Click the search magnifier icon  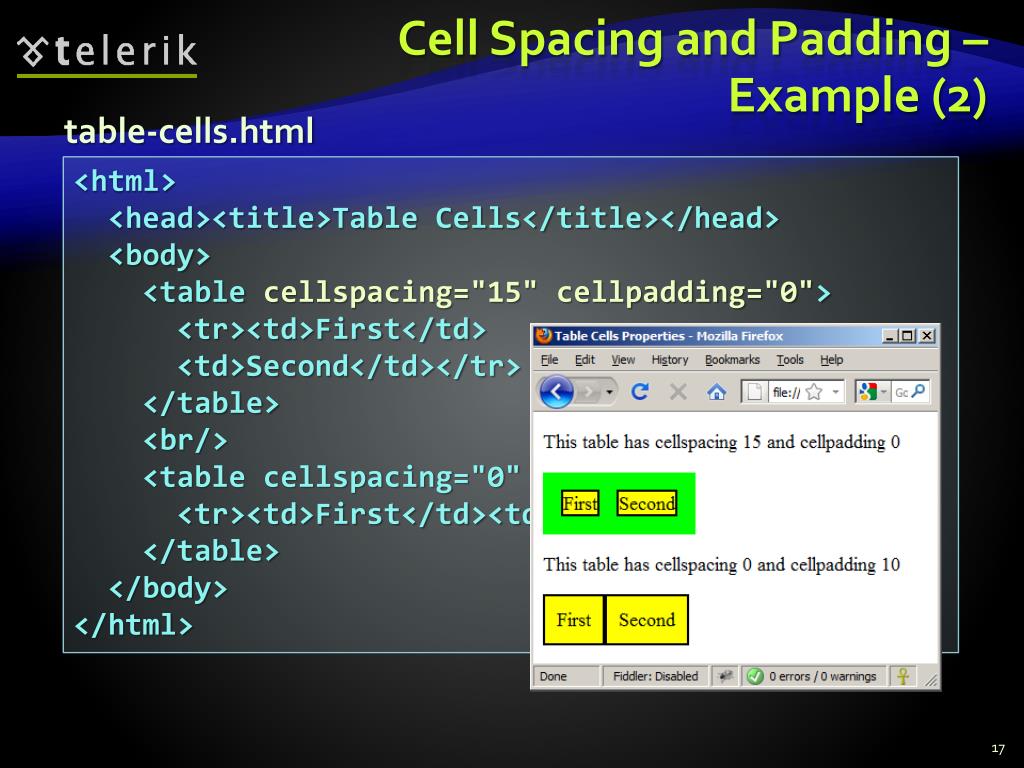[x=919, y=391]
